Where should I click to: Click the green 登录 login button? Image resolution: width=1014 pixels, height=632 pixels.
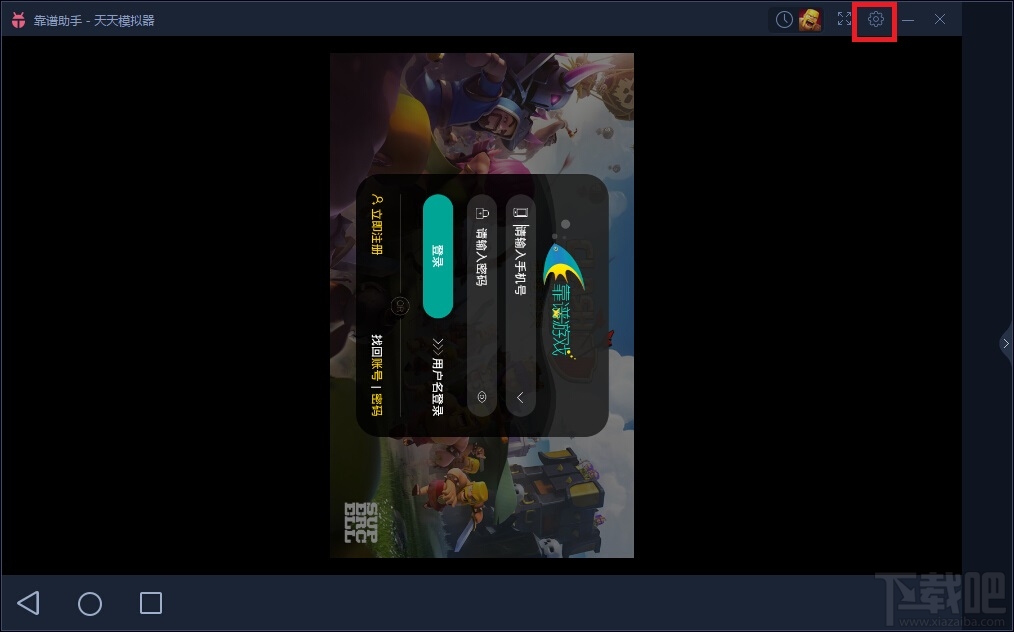click(438, 256)
